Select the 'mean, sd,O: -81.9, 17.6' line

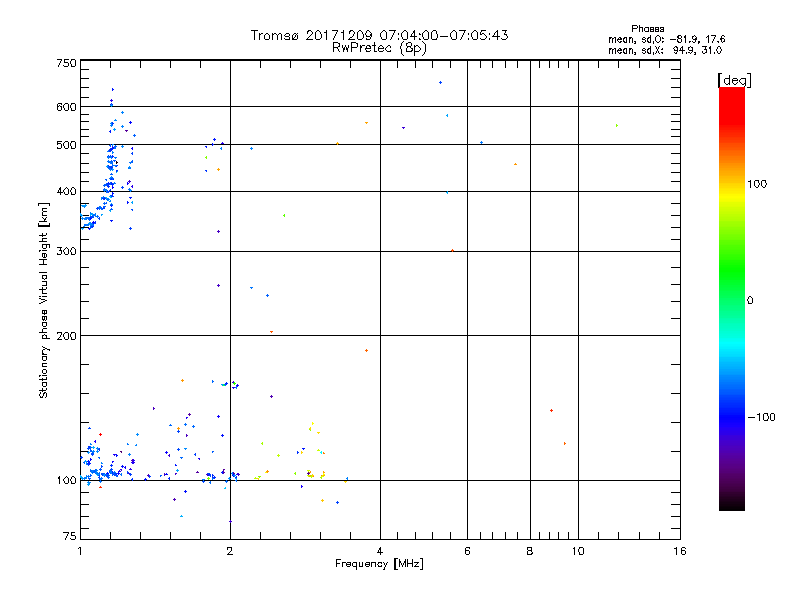coord(666,39)
